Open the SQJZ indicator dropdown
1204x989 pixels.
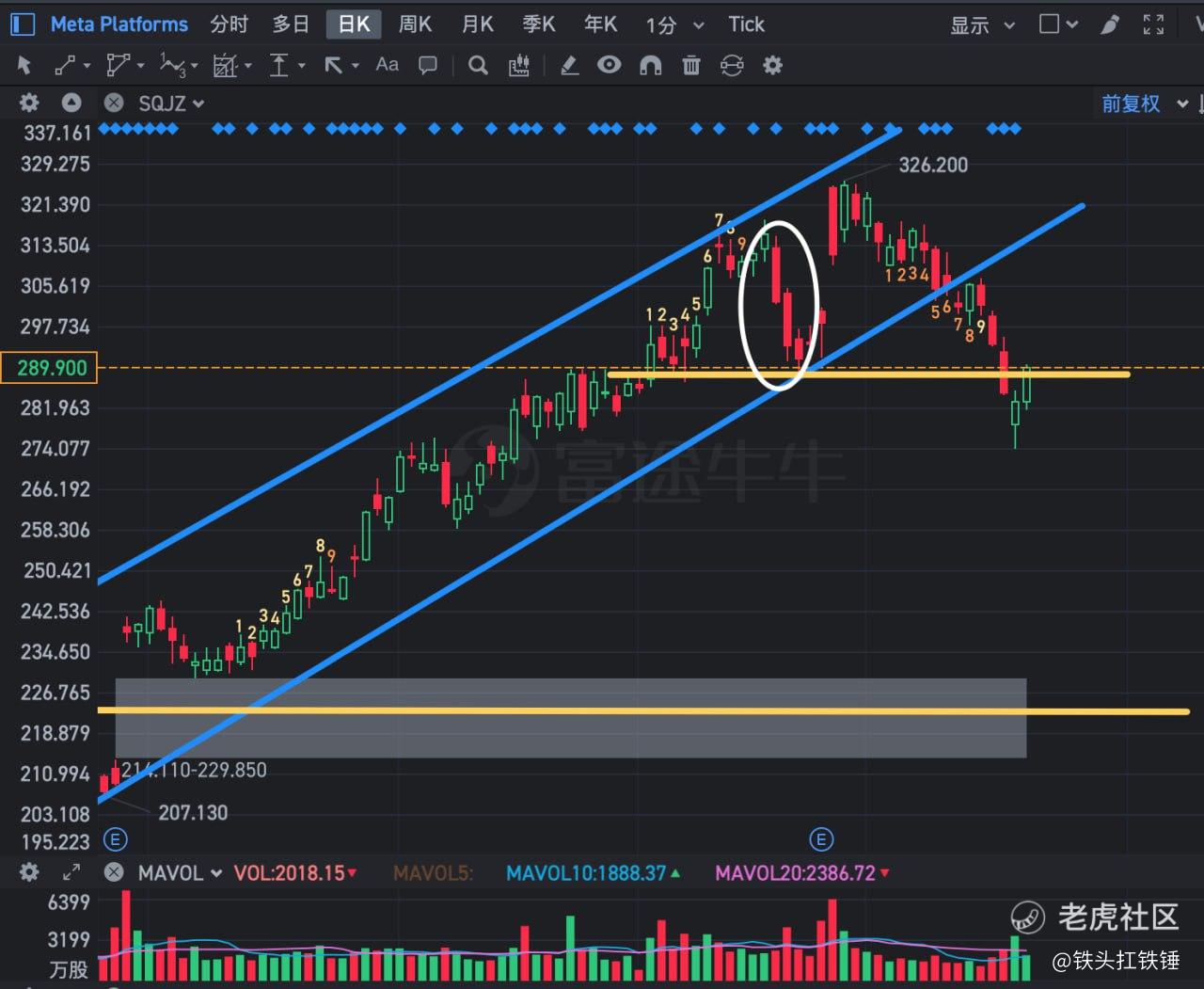click(x=171, y=104)
